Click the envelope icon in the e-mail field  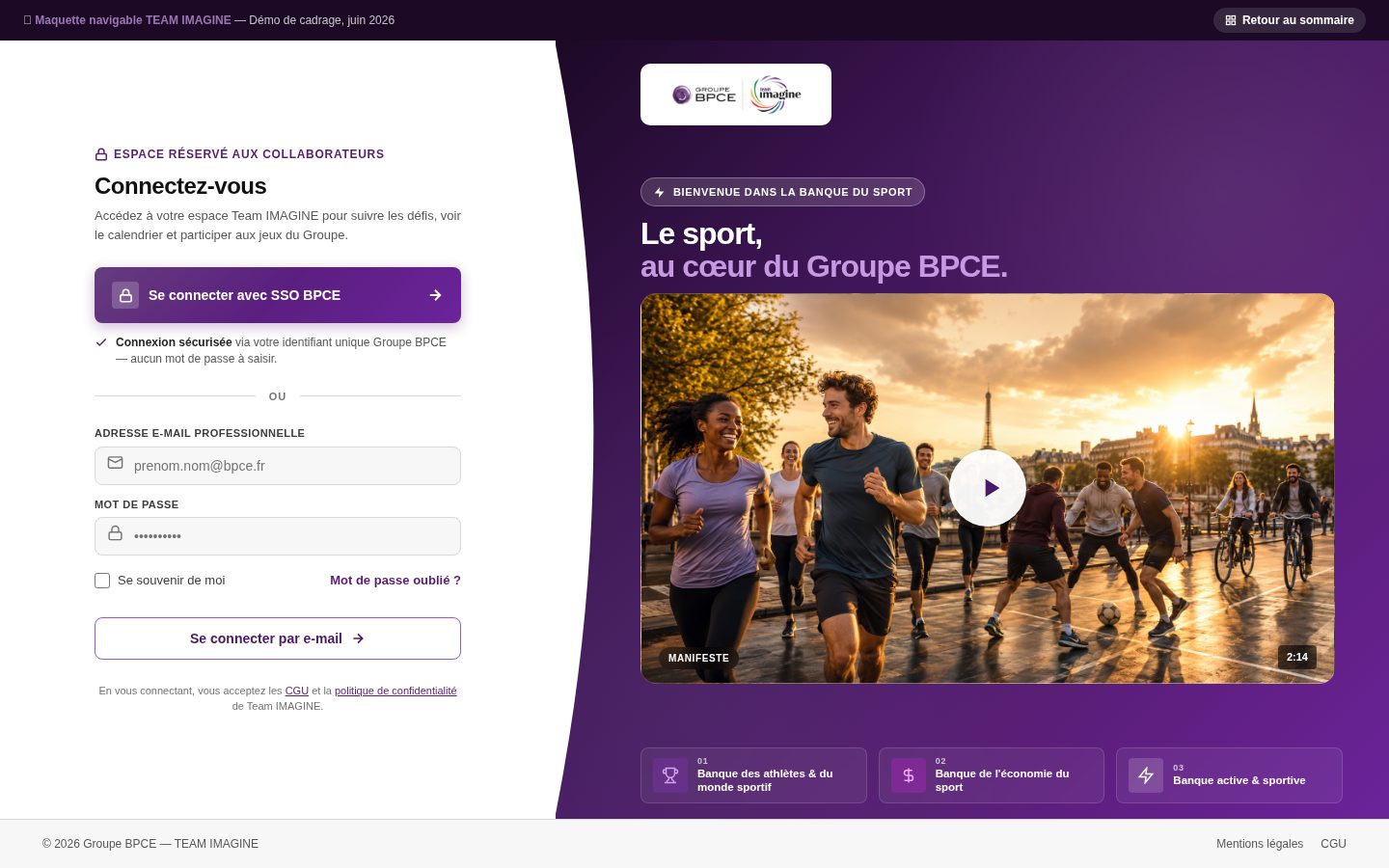[x=115, y=463]
